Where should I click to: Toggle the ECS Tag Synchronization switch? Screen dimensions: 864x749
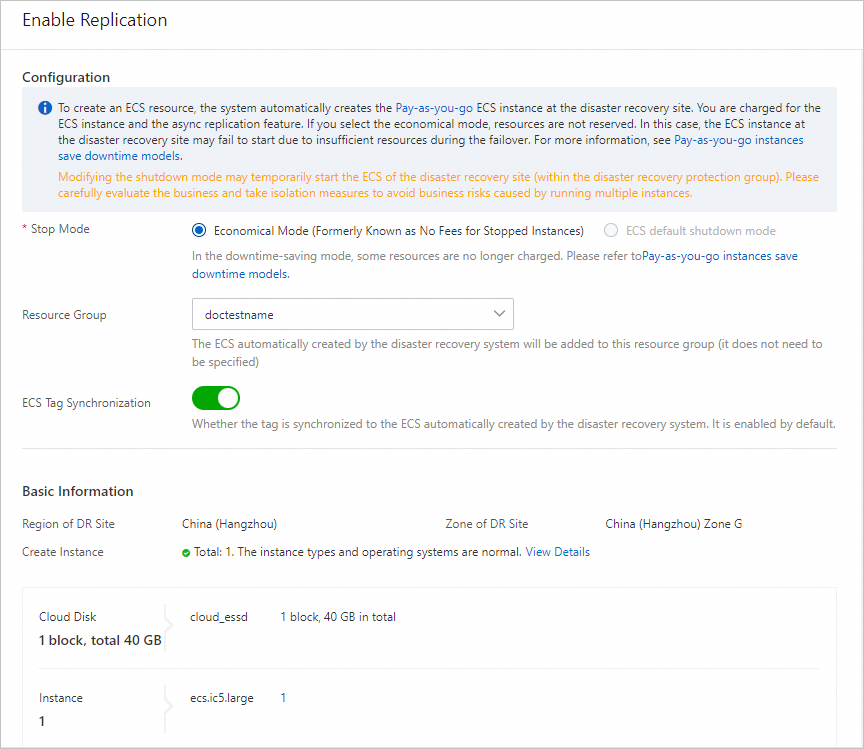click(x=216, y=398)
